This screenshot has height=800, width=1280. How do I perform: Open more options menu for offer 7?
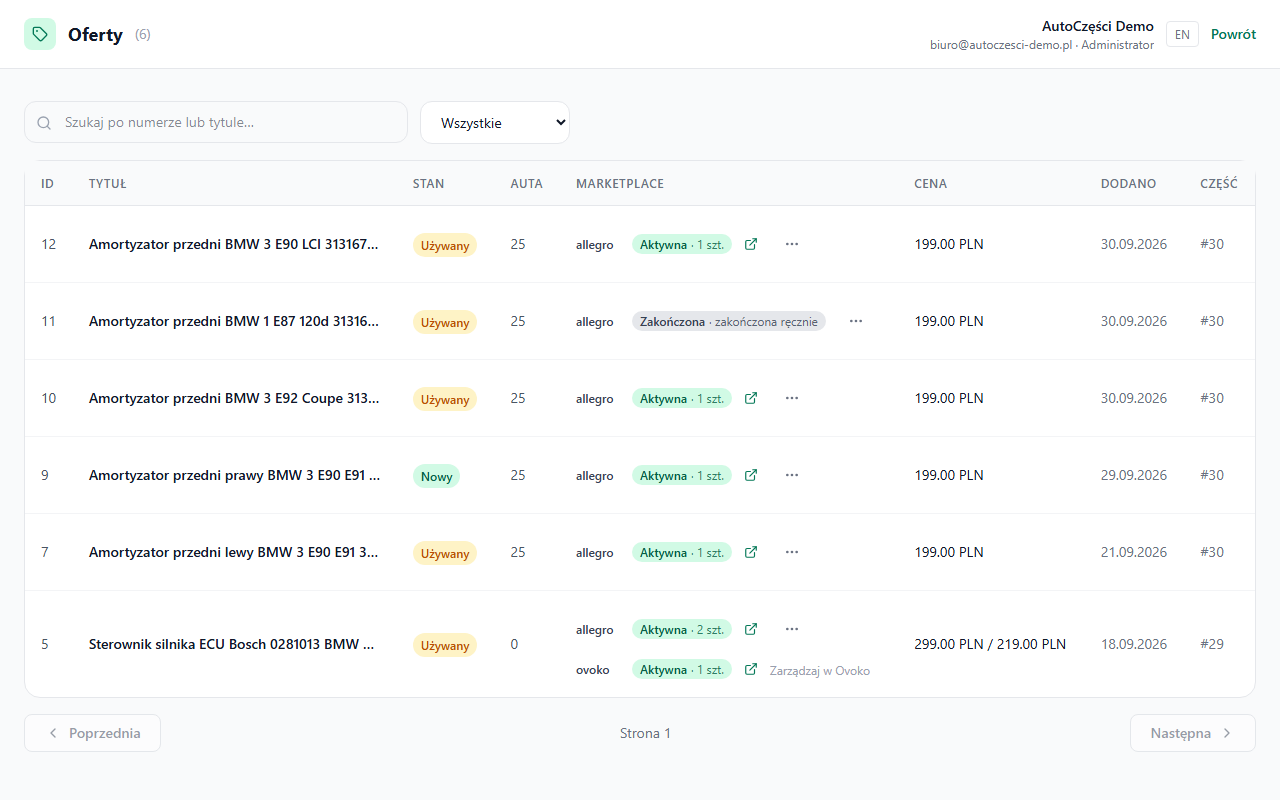click(792, 552)
